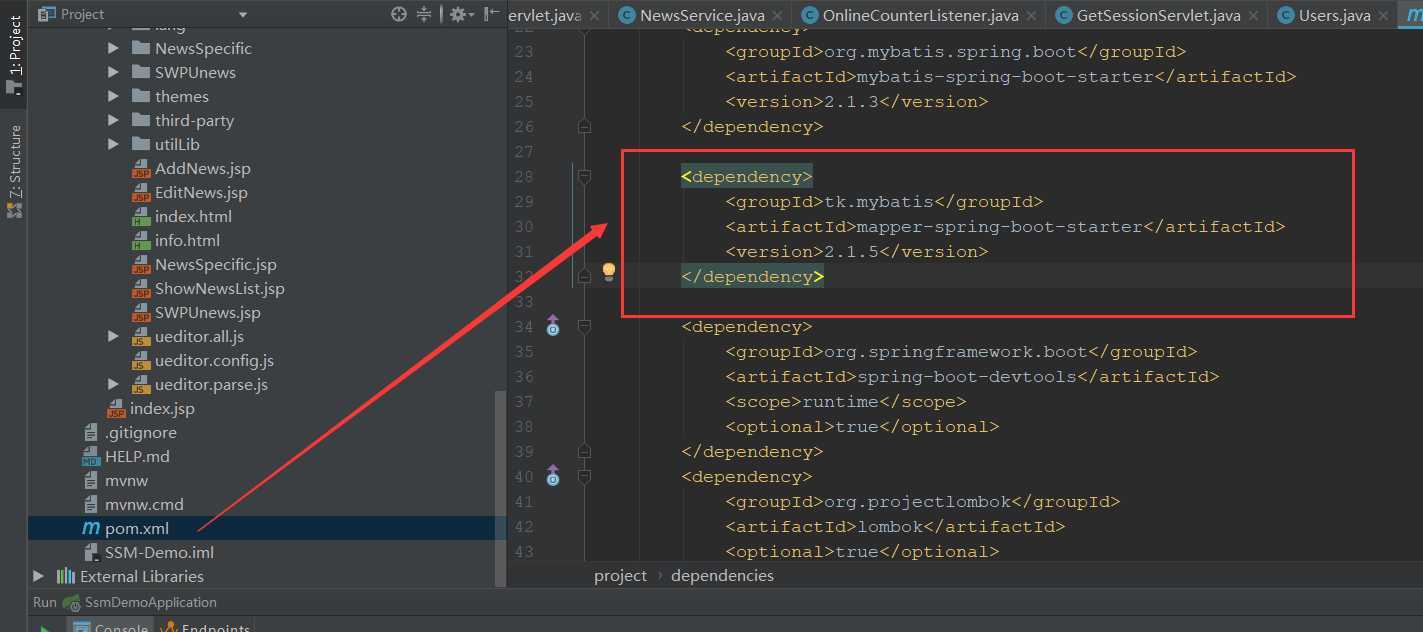
Task: Click the 'dependencies' breadcrumb
Action: point(722,576)
